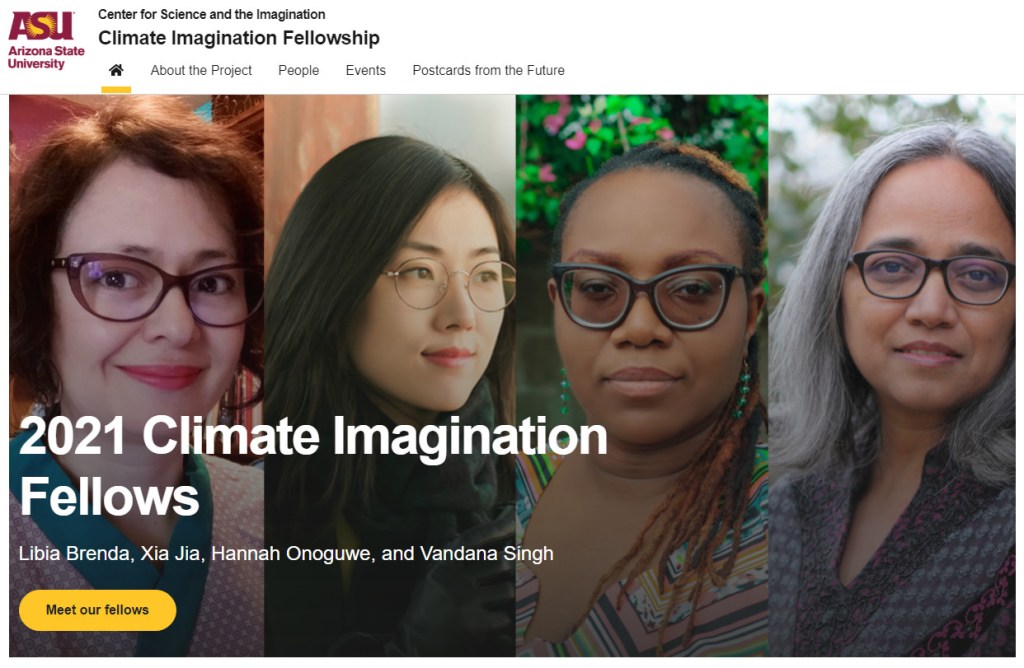Click the yellow active indicator under home

click(x=116, y=89)
